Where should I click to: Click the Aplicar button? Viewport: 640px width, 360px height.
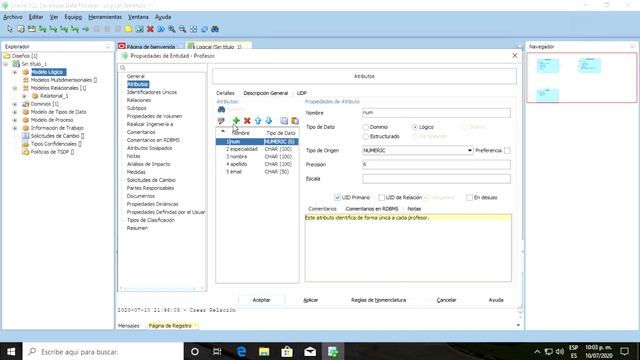pos(311,300)
